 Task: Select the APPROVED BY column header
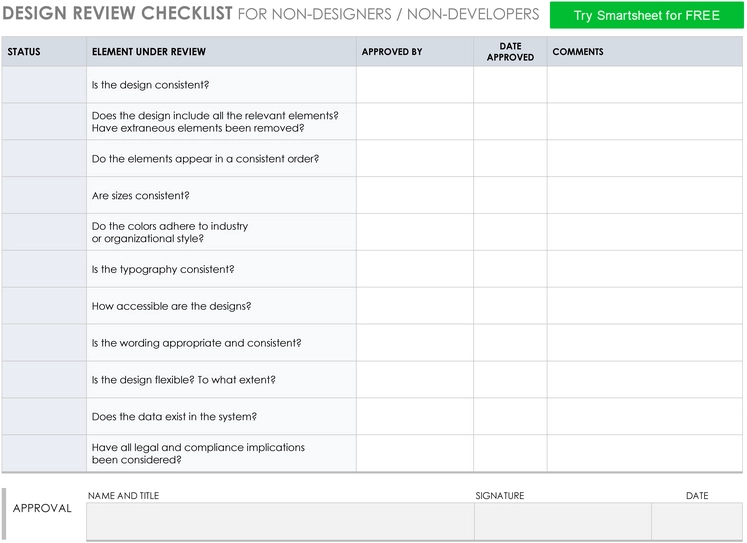tap(415, 51)
